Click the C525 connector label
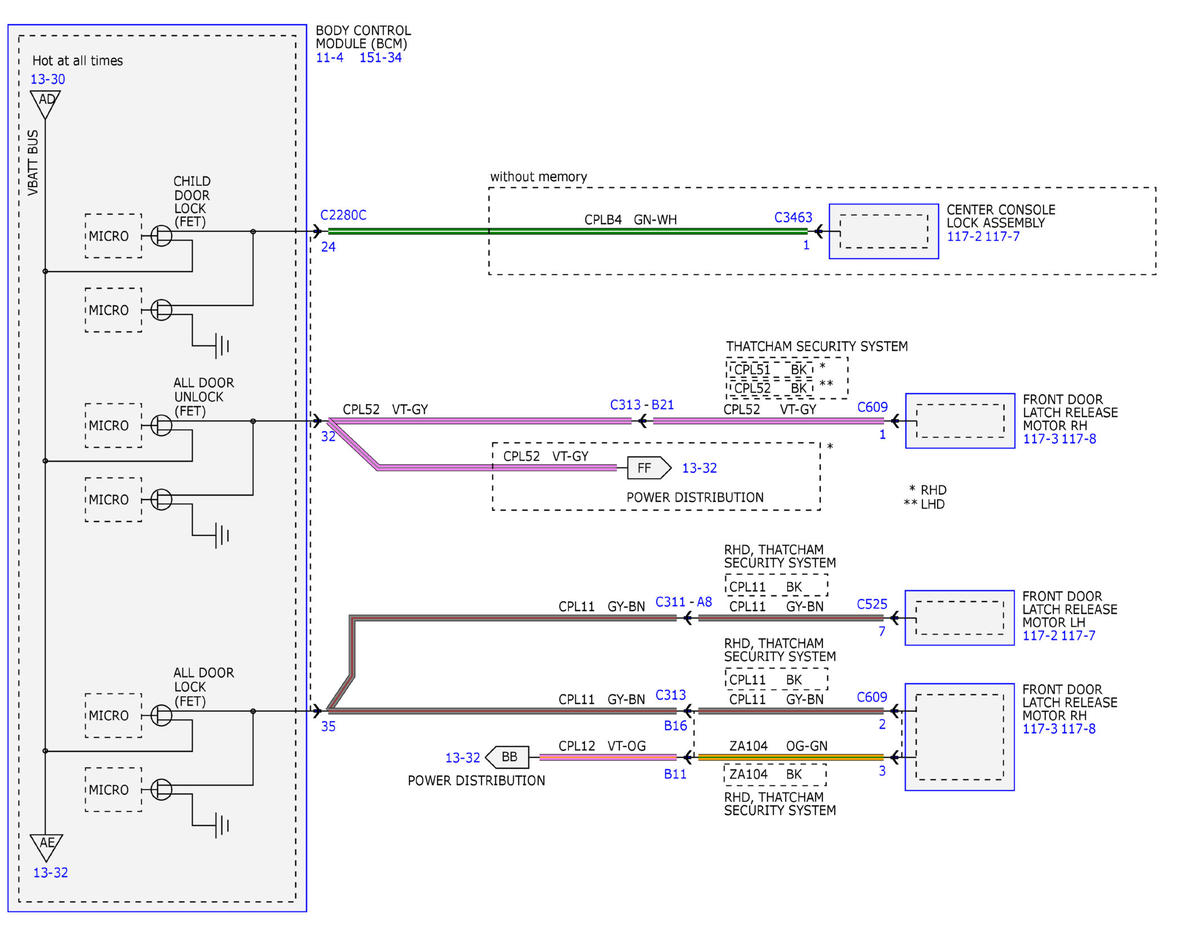This screenshot has height=927, width=1200. (x=872, y=605)
